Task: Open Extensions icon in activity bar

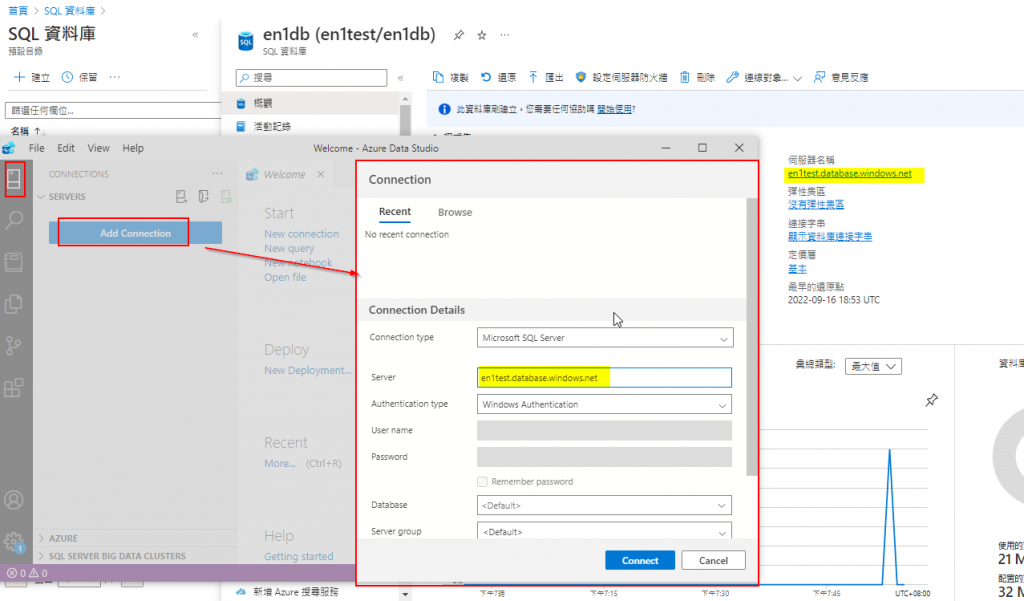Action: coord(14,387)
